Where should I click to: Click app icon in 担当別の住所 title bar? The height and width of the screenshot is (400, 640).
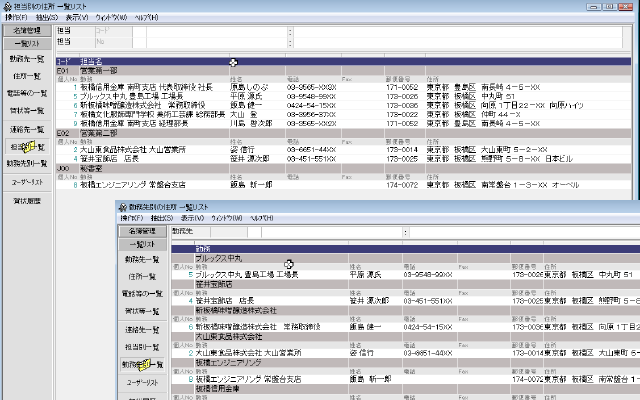click(x=7, y=6)
